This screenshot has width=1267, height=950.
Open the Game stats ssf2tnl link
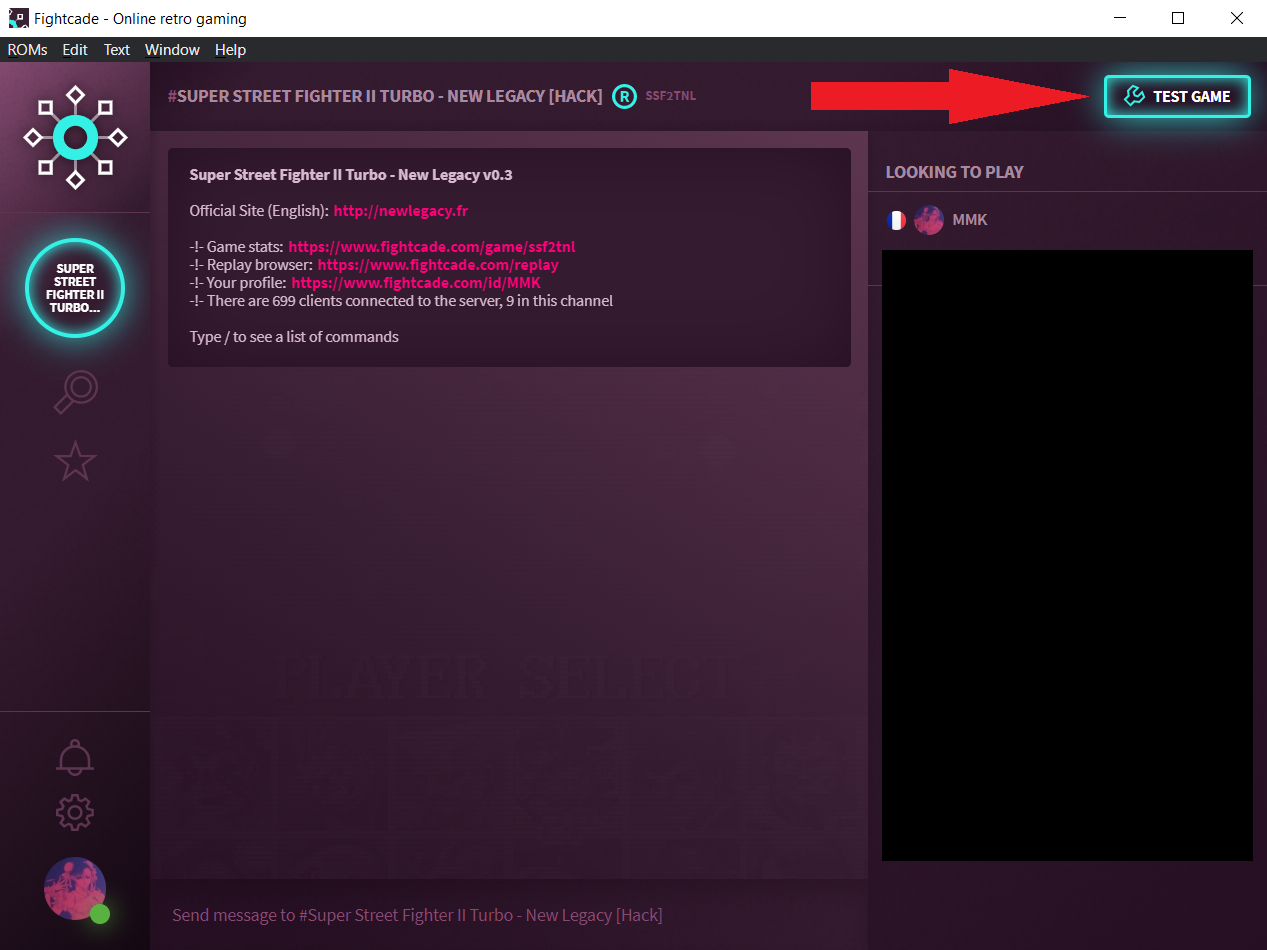pos(432,247)
